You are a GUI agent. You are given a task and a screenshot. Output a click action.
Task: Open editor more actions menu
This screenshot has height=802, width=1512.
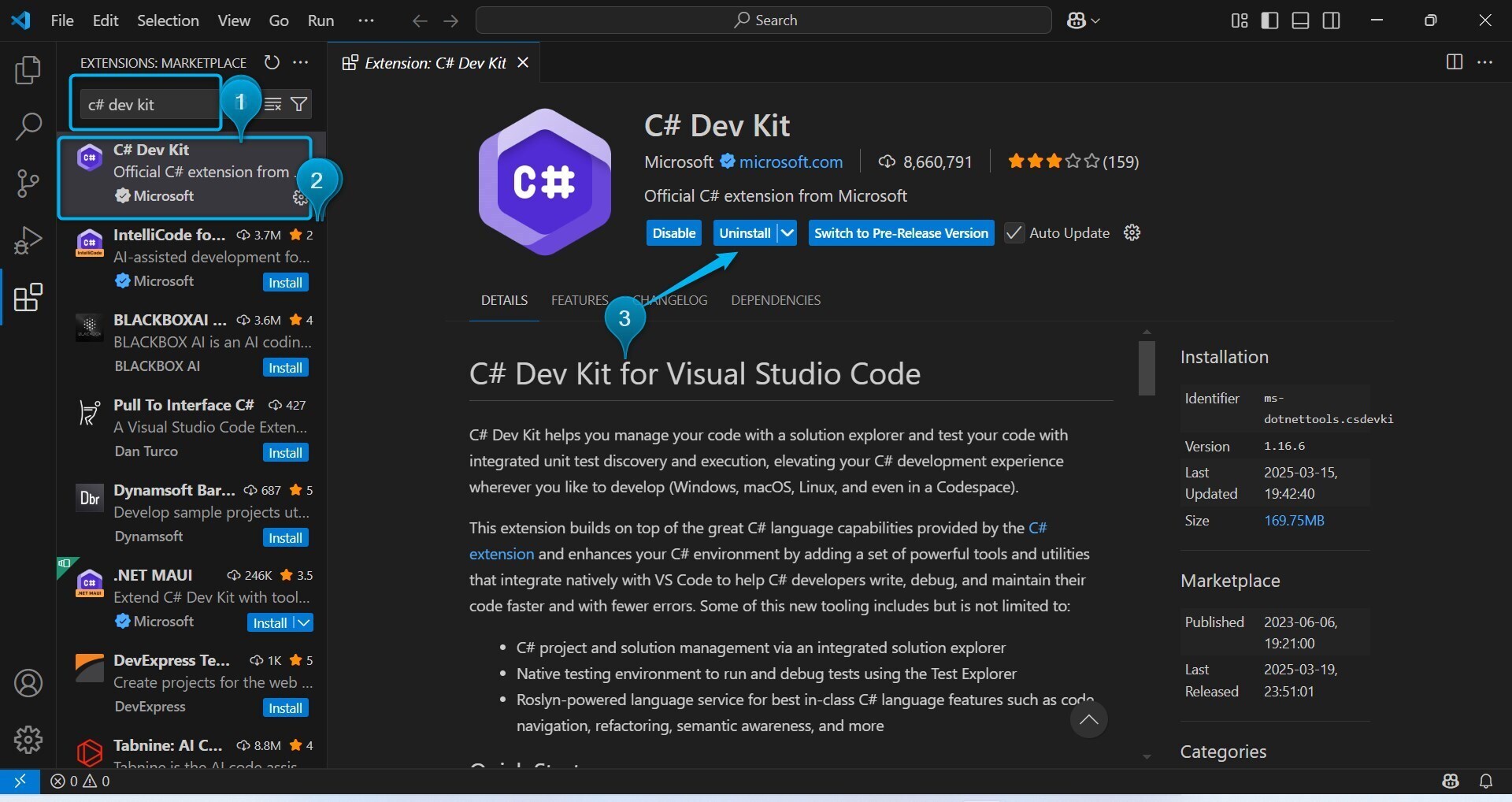point(1485,62)
